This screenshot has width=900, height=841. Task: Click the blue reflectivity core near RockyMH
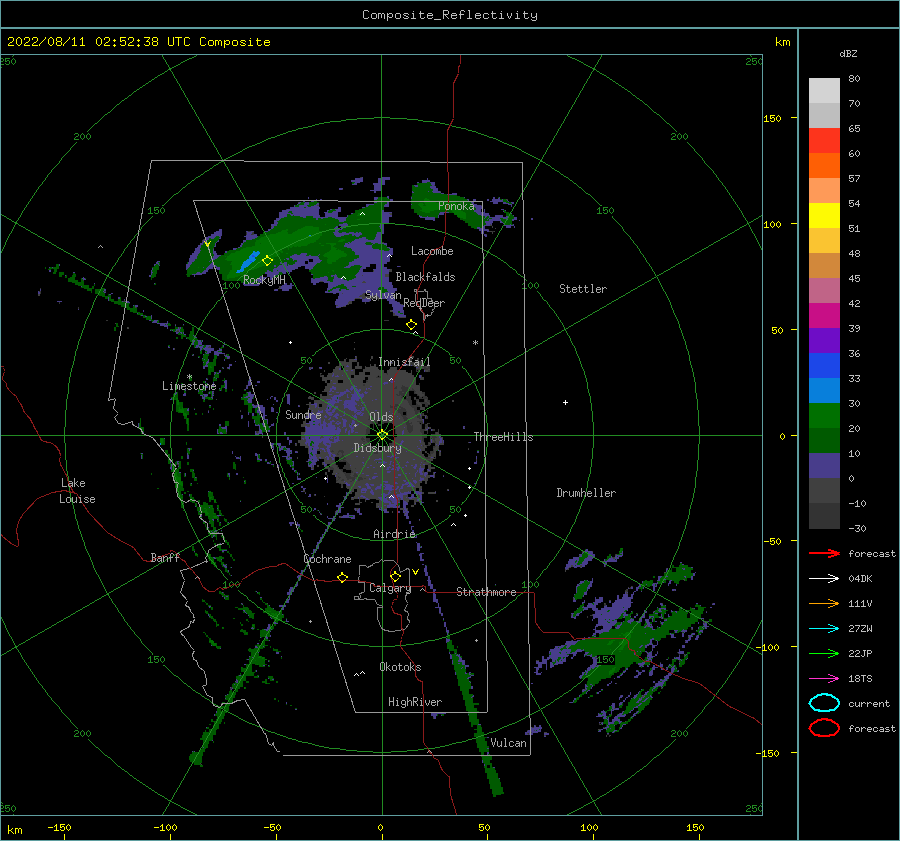tap(249, 261)
